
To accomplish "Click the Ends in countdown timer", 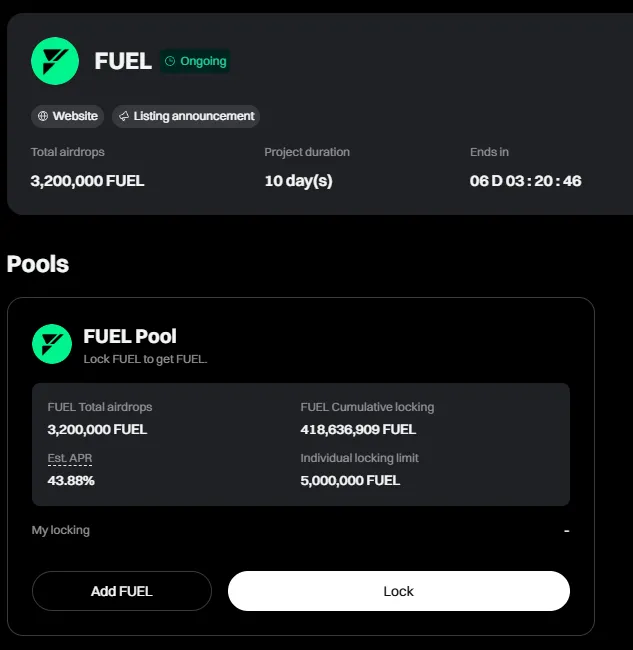I will pos(525,181).
